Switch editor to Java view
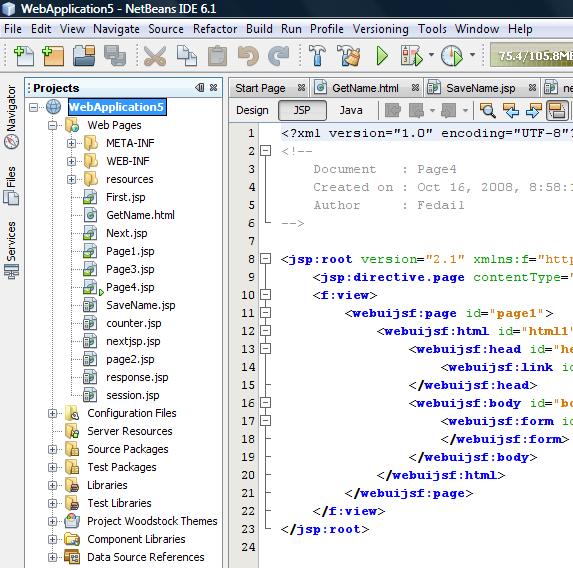 pyautogui.click(x=351, y=110)
